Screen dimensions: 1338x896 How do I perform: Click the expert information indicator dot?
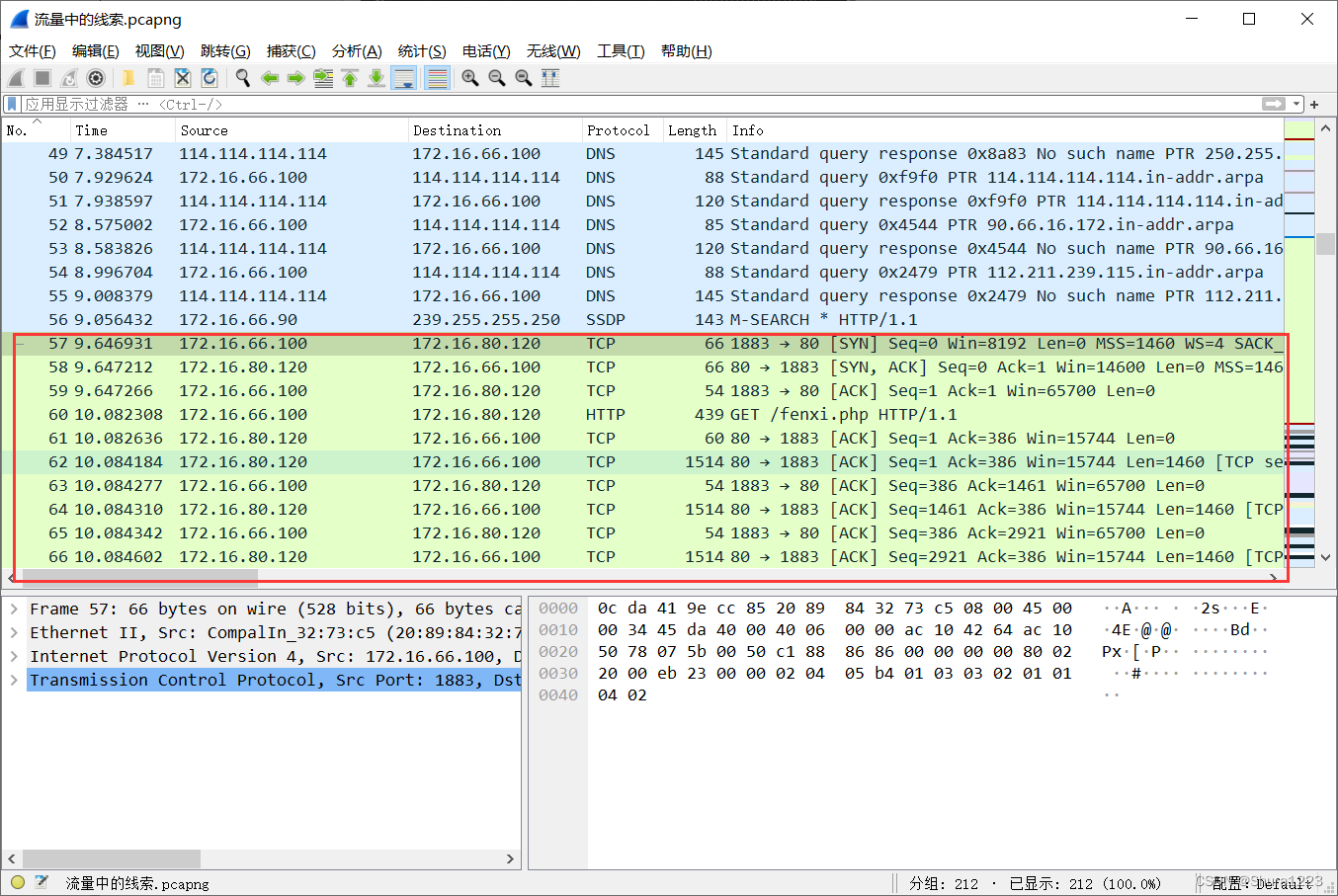(16, 882)
